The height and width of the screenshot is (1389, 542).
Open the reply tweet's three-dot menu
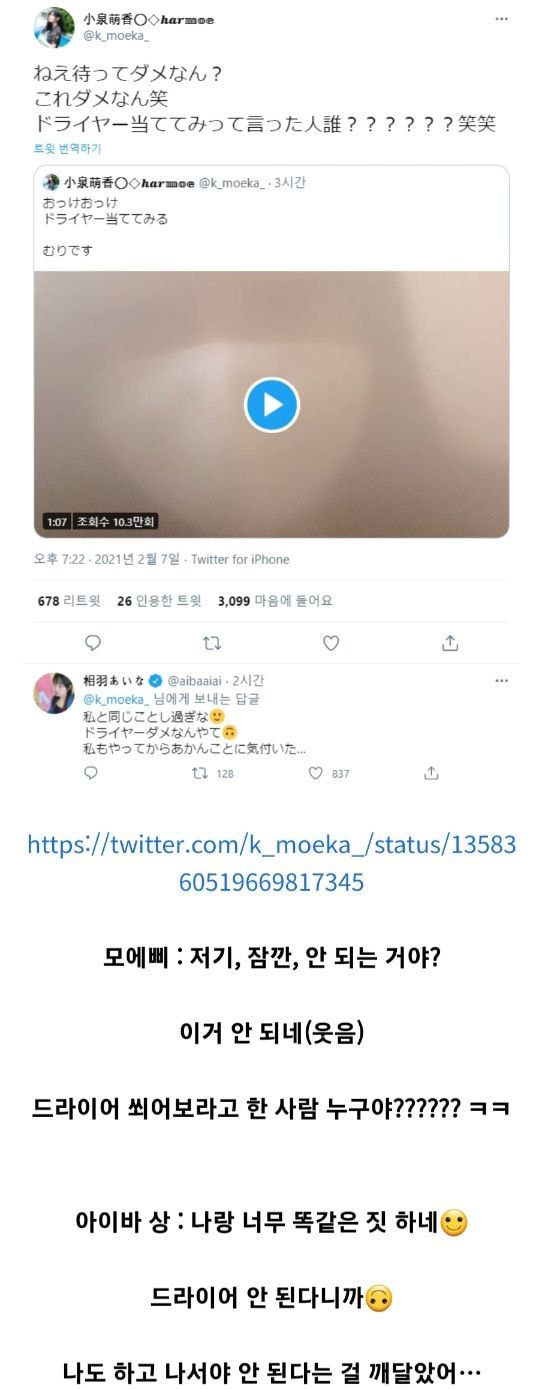pyautogui.click(x=500, y=680)
